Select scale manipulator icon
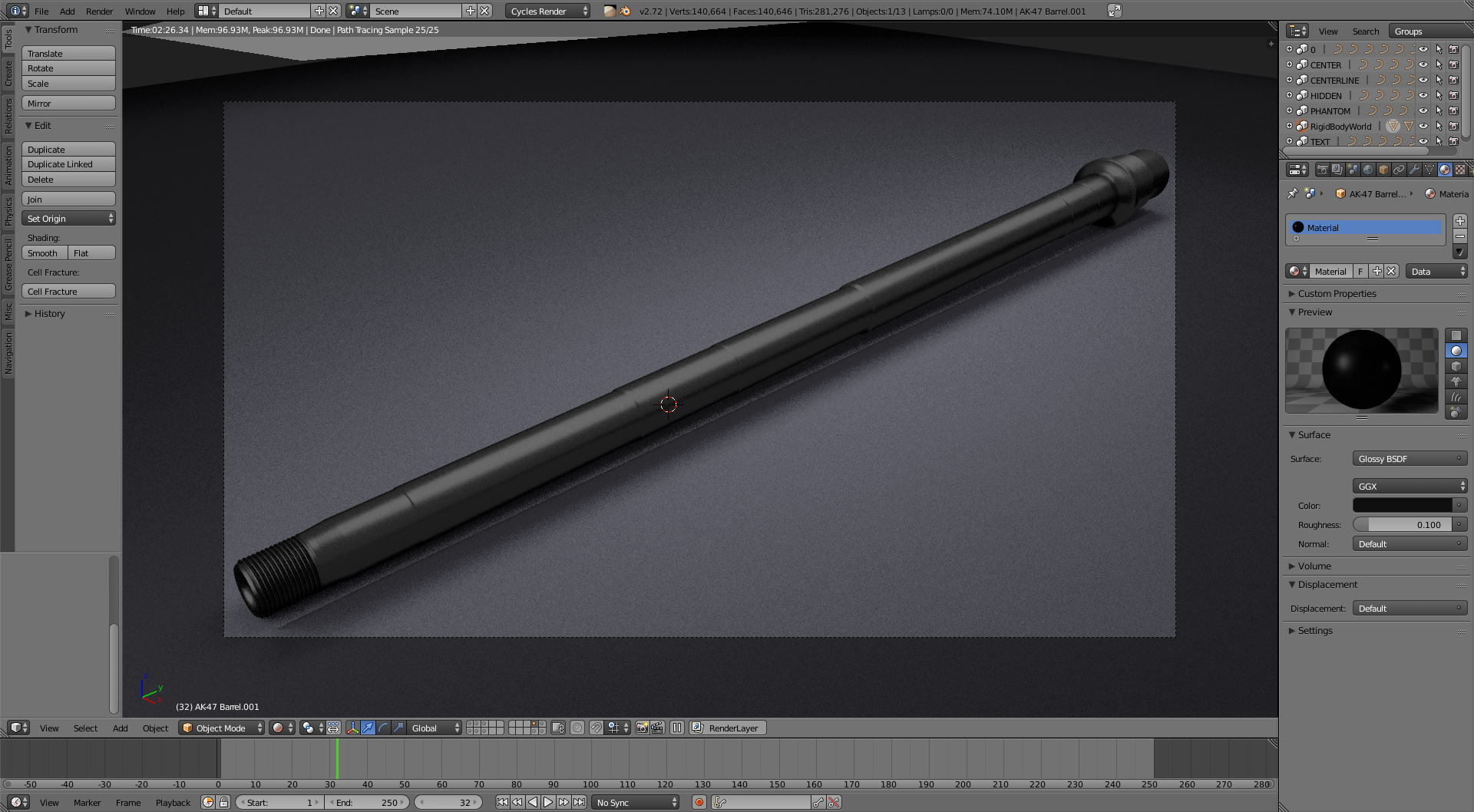This screenshot has height=812, width=1474. click(398, 728)
